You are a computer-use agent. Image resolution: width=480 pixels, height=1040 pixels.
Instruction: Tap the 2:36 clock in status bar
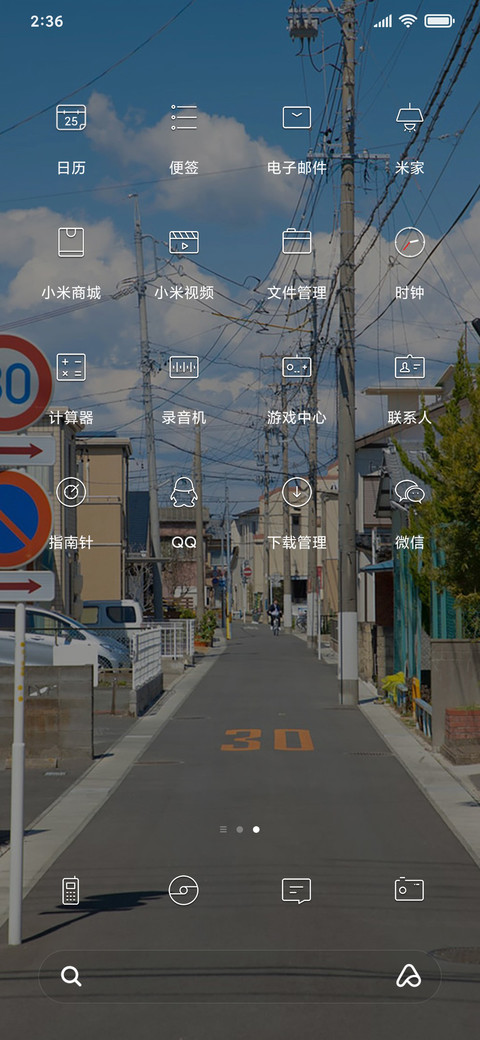pos(47,21)
